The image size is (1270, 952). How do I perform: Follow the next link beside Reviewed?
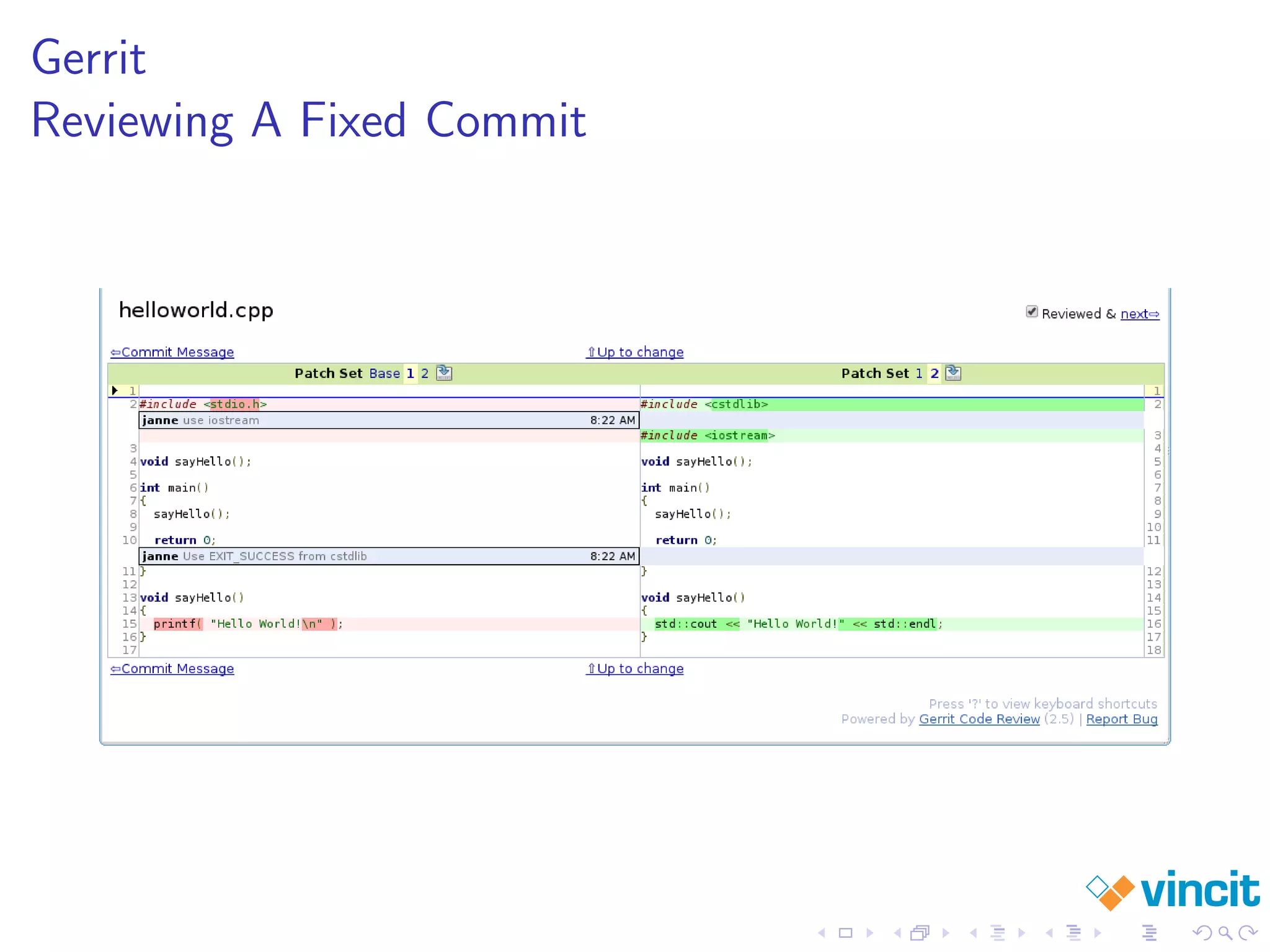(1140, 314)
